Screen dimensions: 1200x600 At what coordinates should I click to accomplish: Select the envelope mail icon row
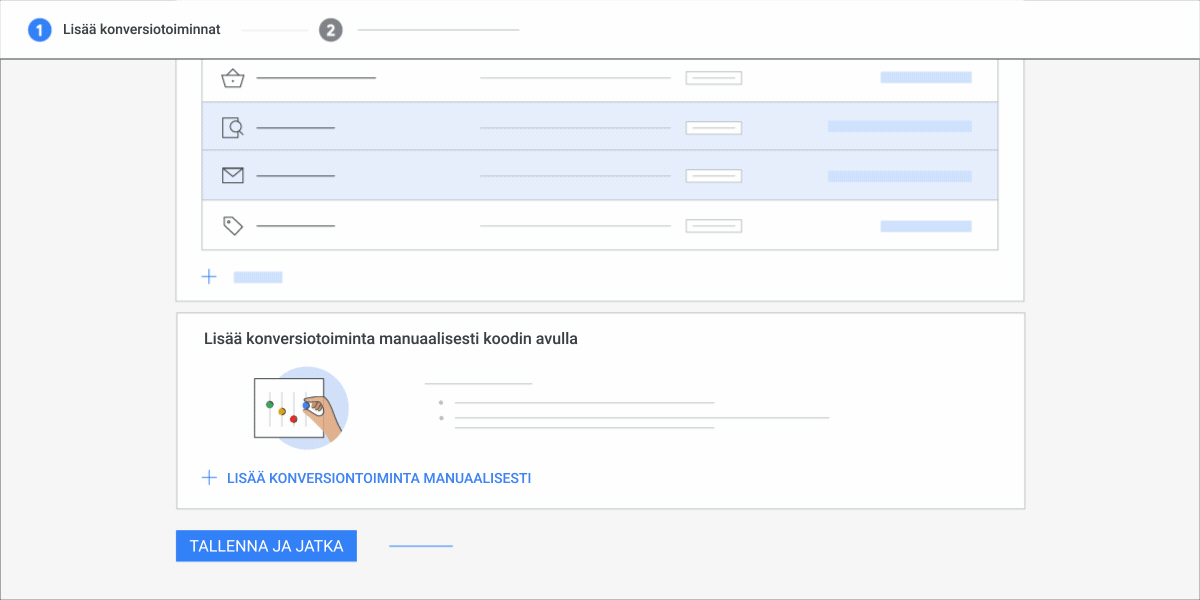coord(600,175)
